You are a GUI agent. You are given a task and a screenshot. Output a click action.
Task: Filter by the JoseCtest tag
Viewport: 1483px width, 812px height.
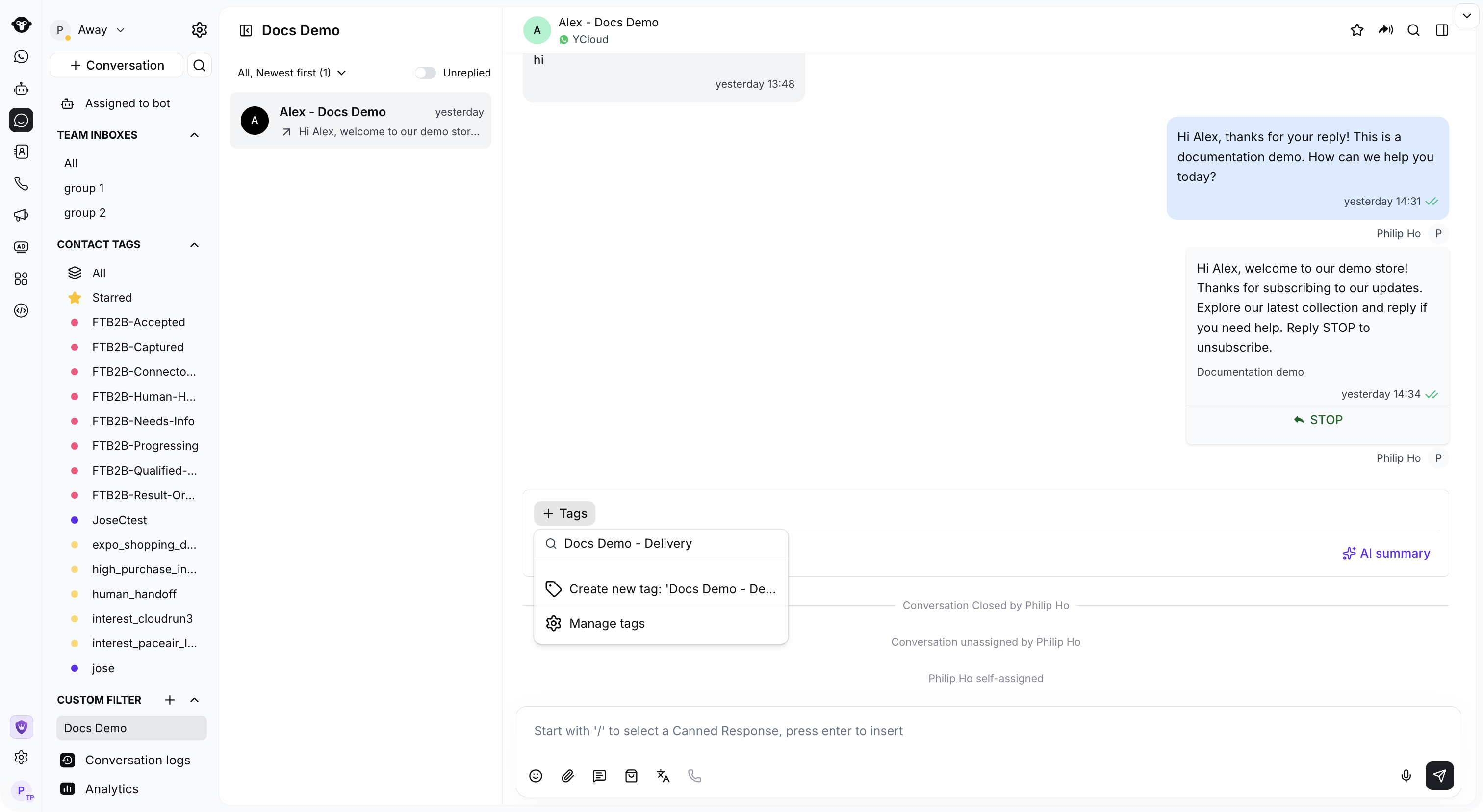click(119, 520)
